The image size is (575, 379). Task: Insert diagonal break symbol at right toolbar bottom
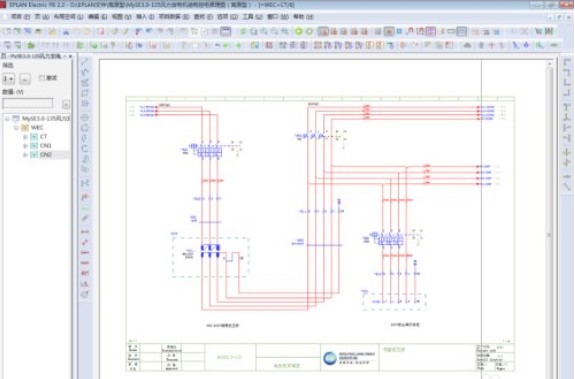567,186
